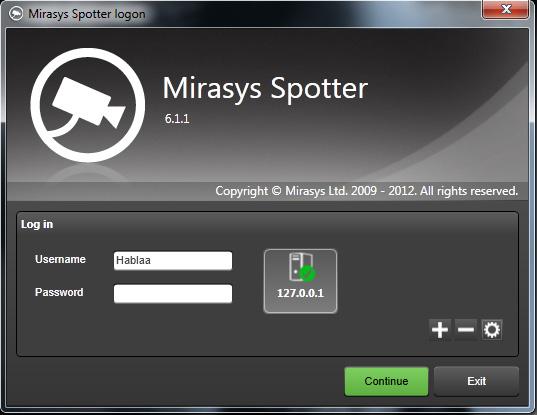Click the Password label

59,292
